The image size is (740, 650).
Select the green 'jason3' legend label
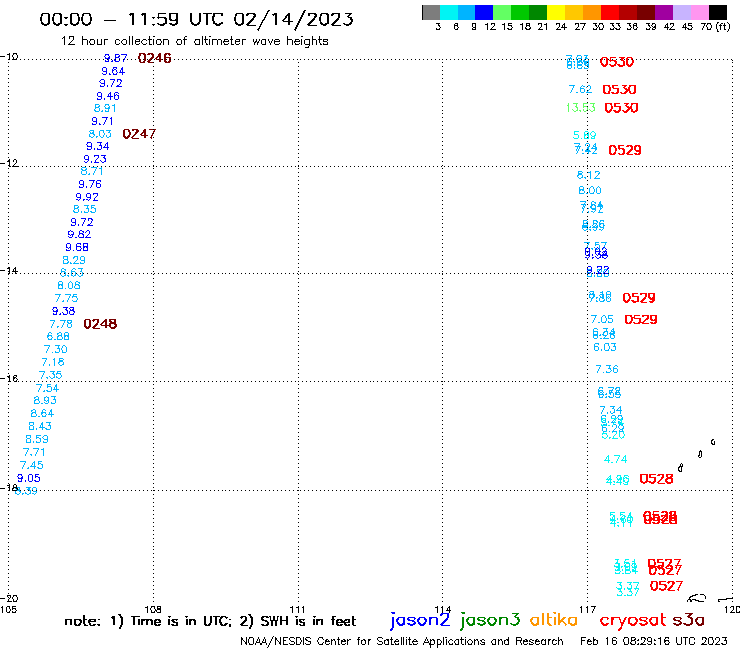pyautogui.click(x=490, y=620)
